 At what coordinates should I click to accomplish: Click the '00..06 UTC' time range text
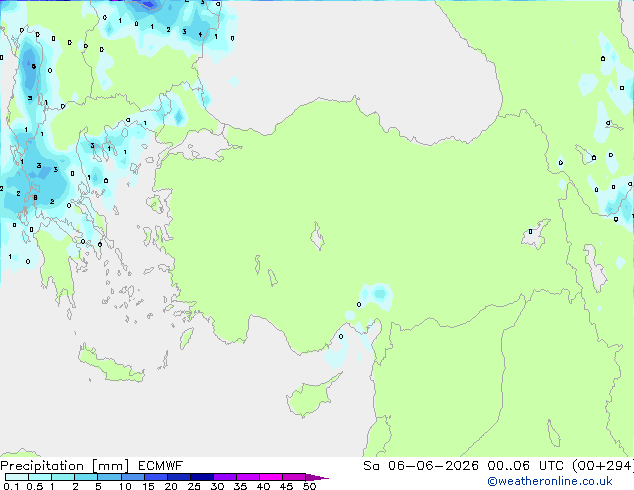525,466
